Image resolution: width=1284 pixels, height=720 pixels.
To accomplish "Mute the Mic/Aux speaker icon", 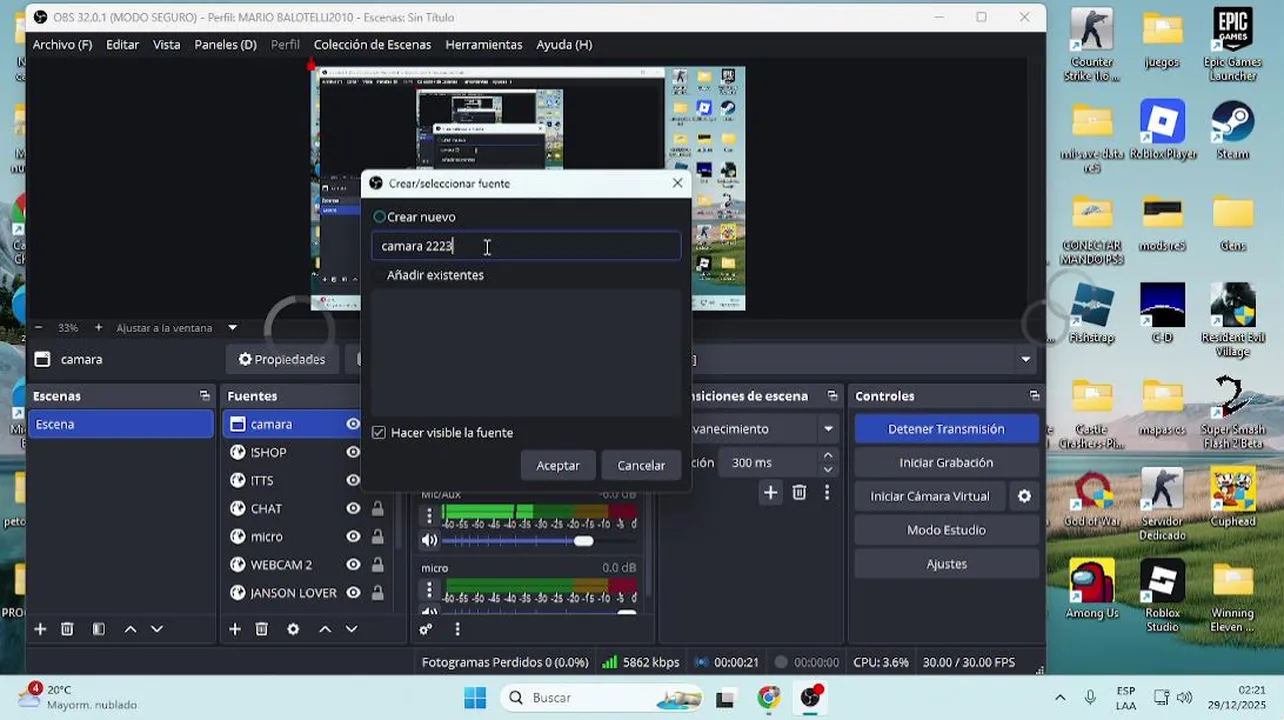I will 429,540.
